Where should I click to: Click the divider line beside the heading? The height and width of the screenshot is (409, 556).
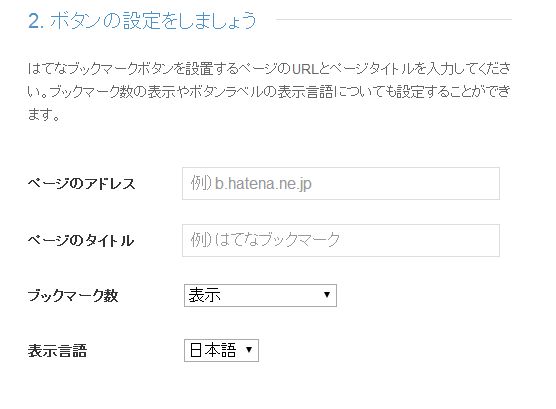coord(394,20)
